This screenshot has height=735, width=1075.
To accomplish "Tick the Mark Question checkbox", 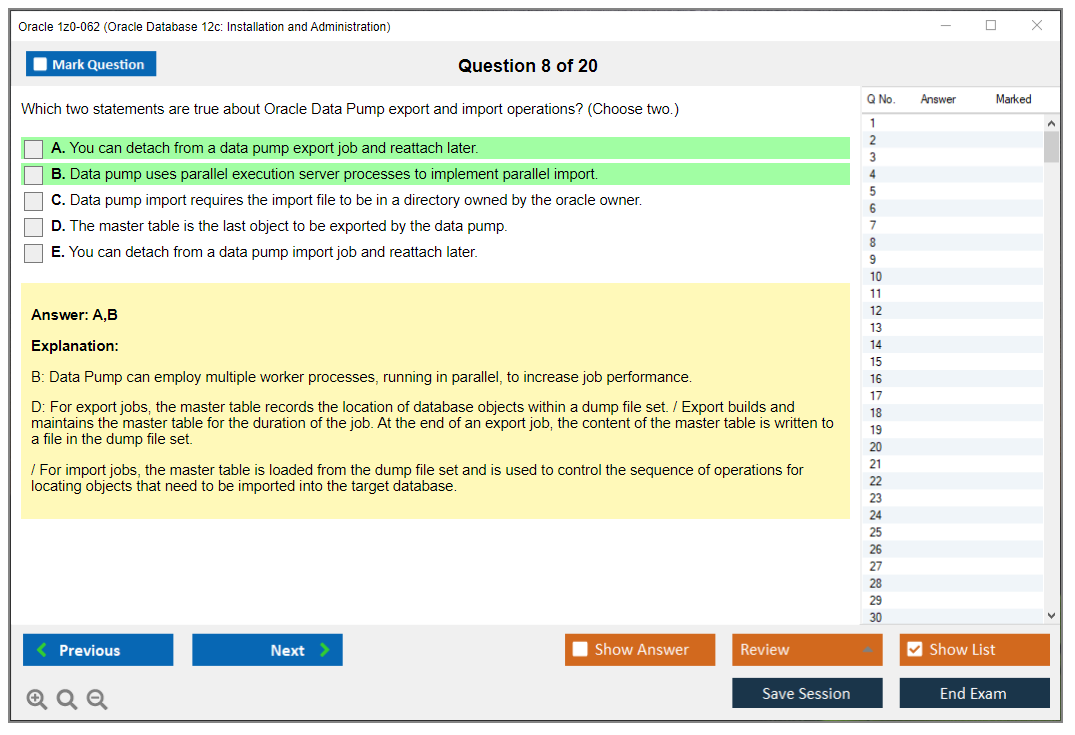I will pos(41,65).
